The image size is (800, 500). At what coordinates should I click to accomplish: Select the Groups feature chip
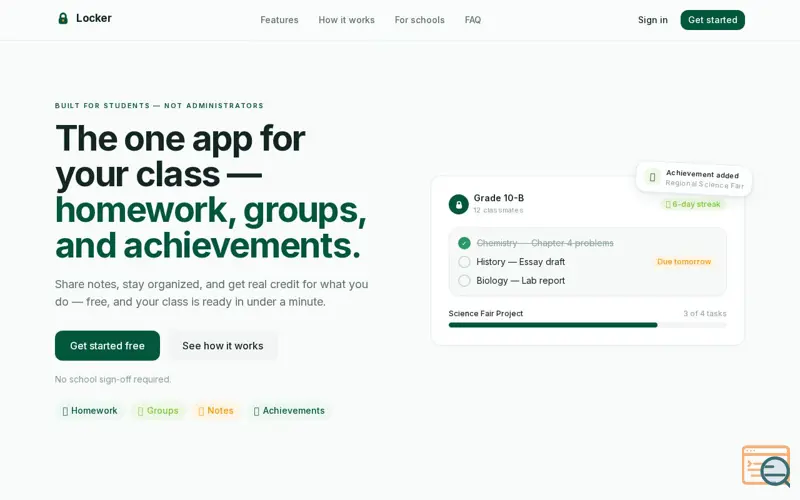coord(158,411)
